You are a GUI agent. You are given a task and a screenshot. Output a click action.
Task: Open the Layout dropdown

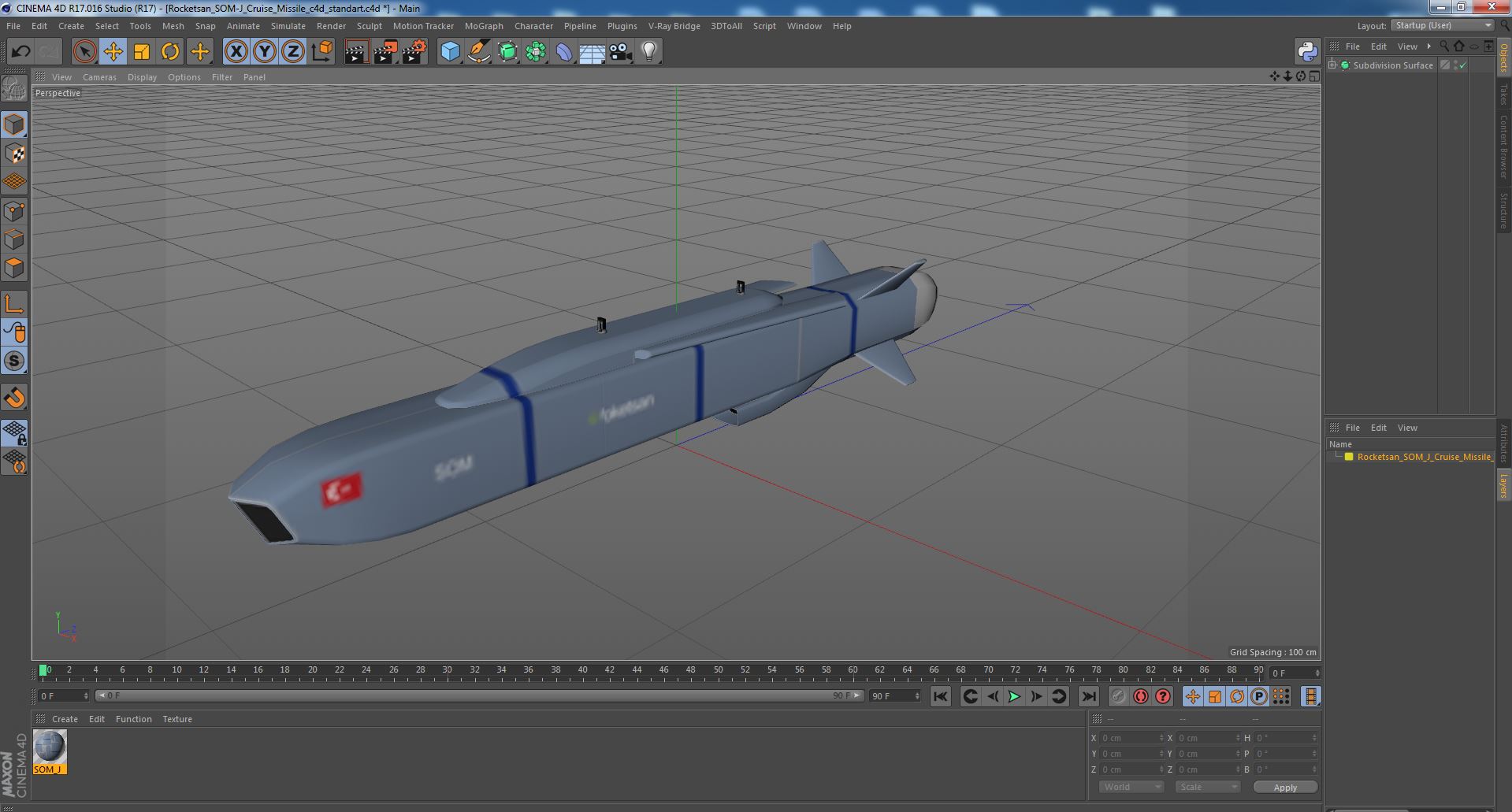pyautogui.click(x=1443, y=25)
